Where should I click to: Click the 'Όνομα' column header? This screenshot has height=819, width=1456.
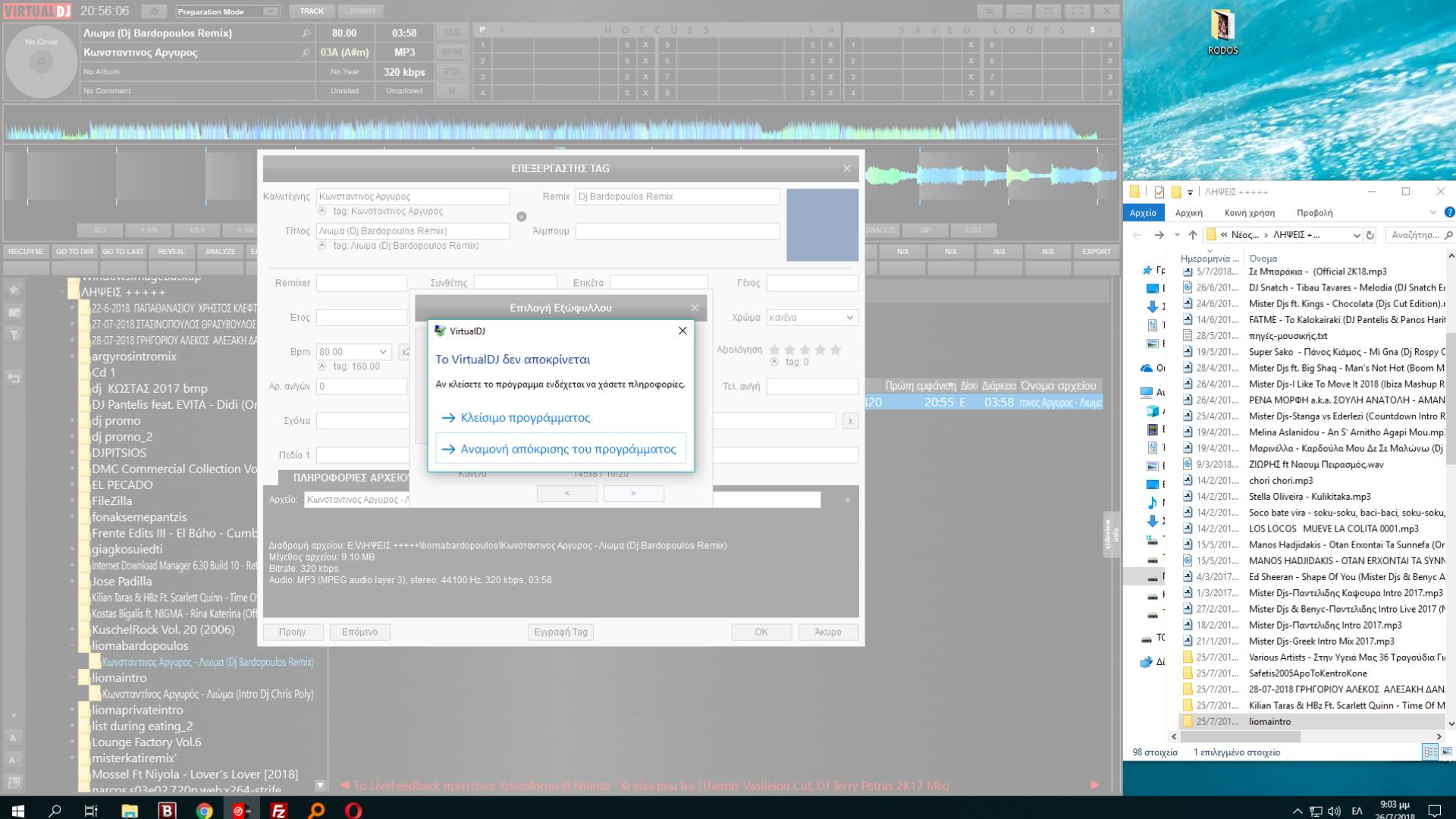coord(1263,259)
